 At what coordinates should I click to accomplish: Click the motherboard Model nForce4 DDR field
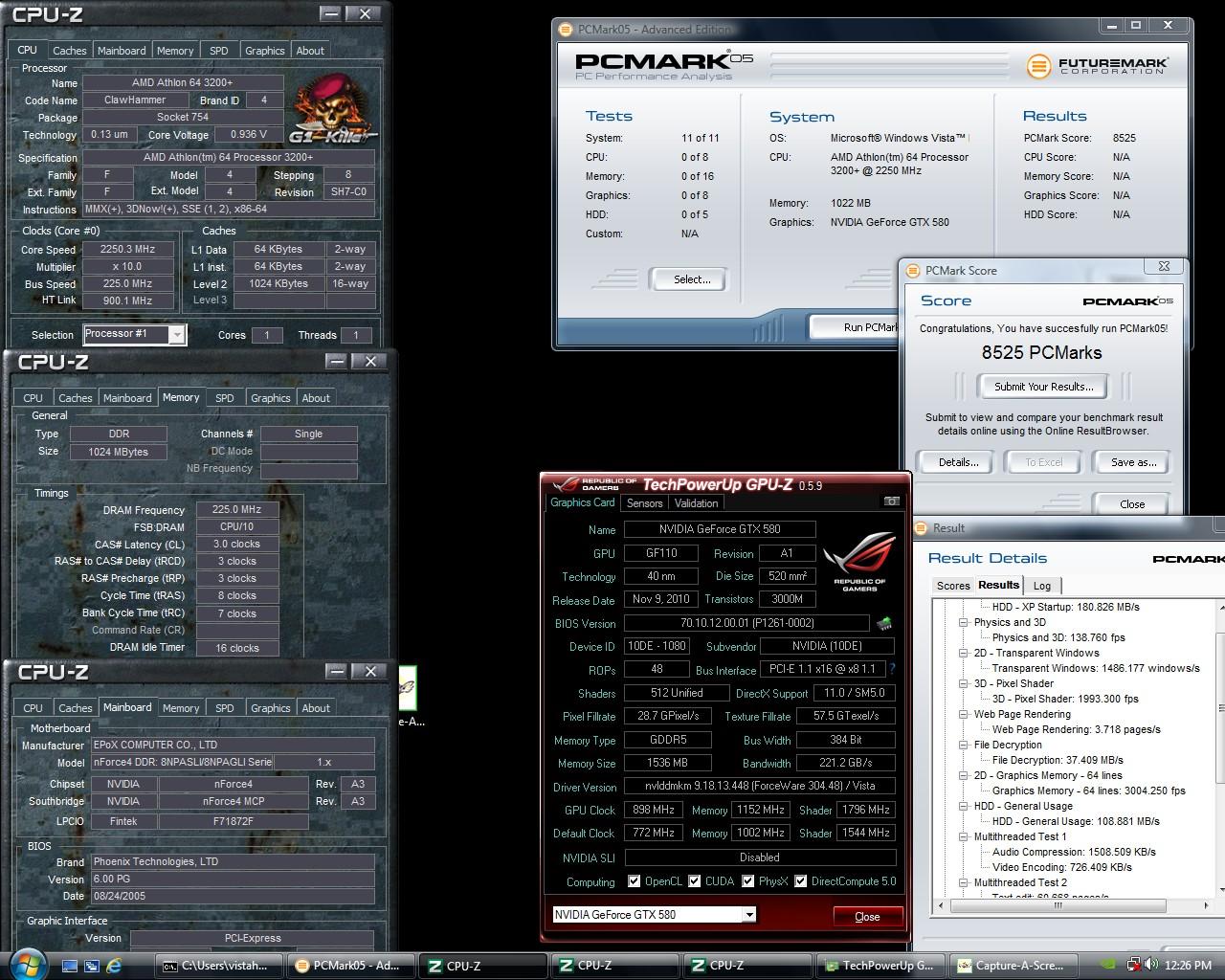tap(182, 762)
